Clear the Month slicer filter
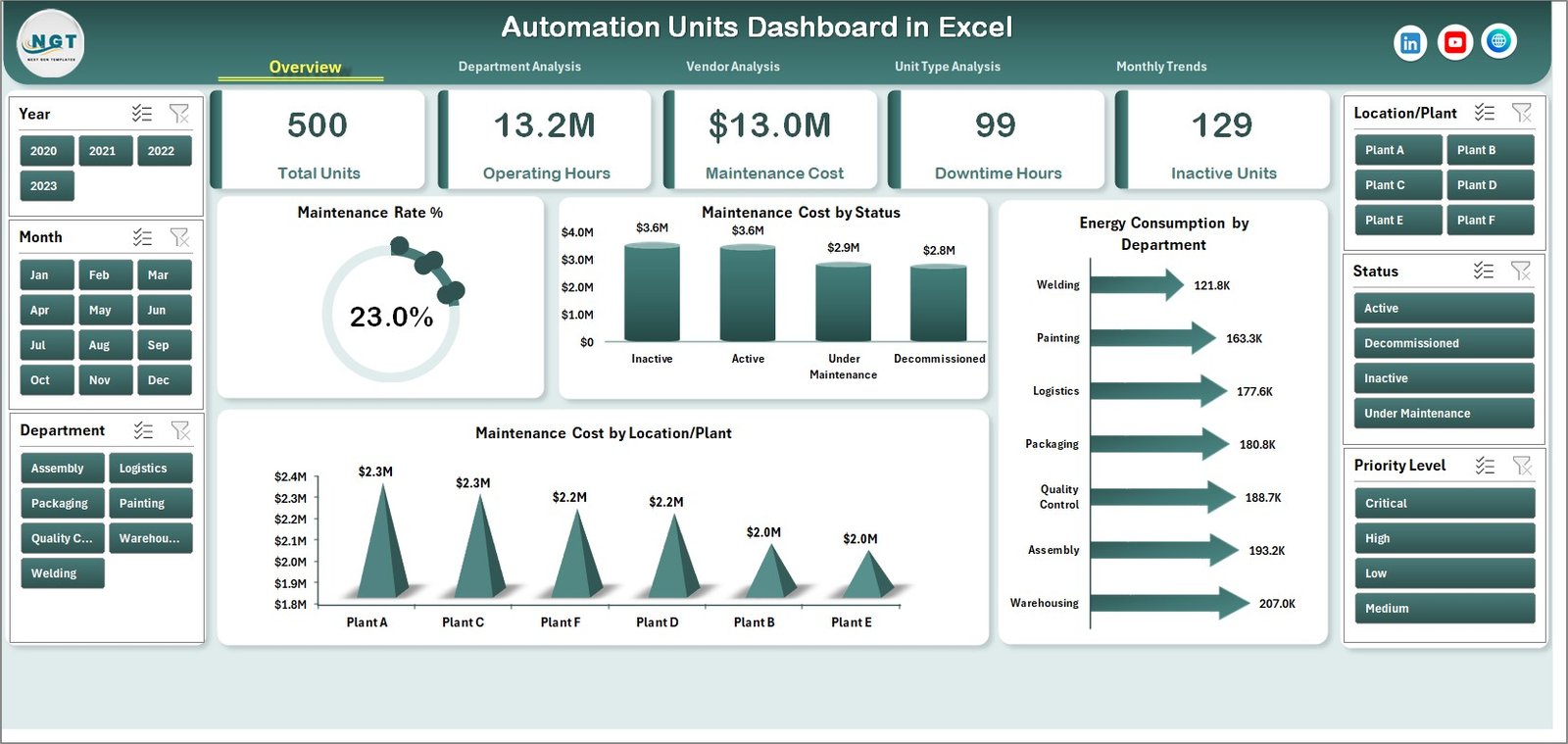 (179, 237)
